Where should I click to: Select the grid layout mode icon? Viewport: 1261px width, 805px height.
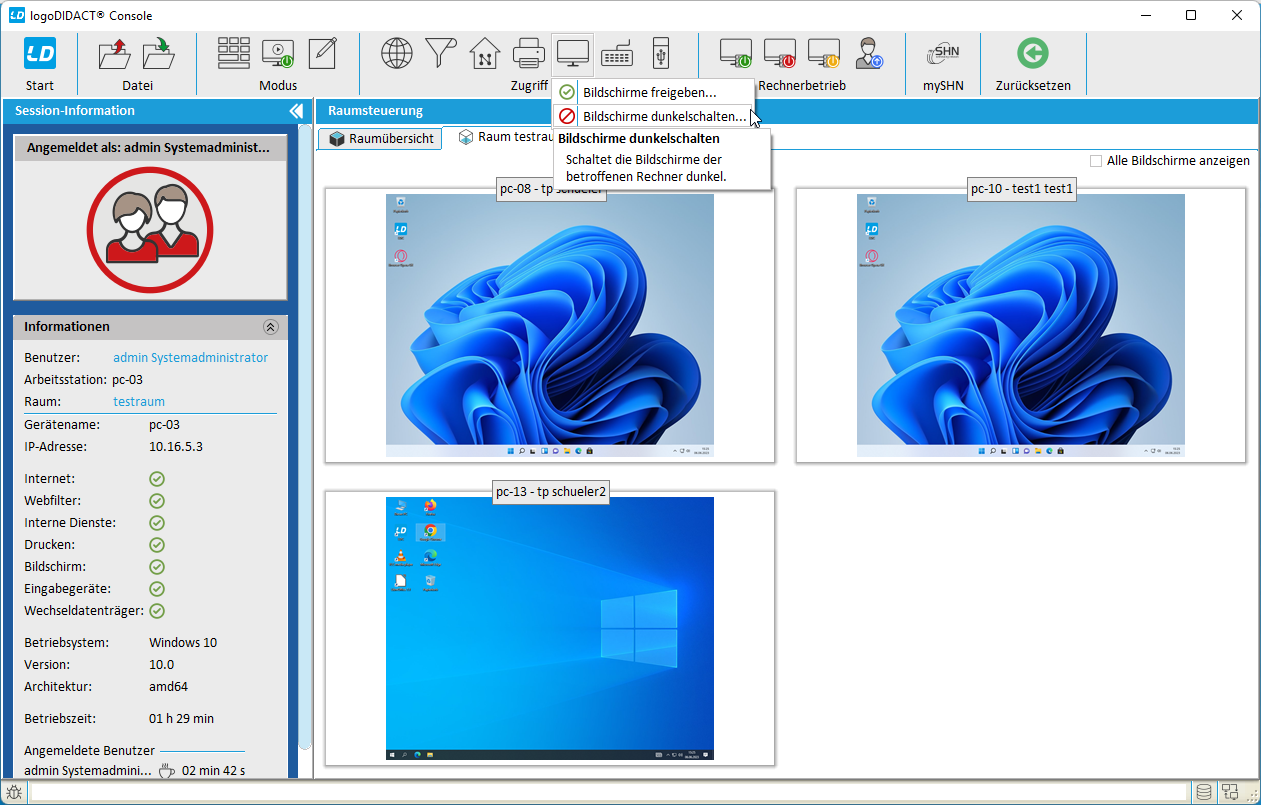pyautogui.click(x=234, y=53)
